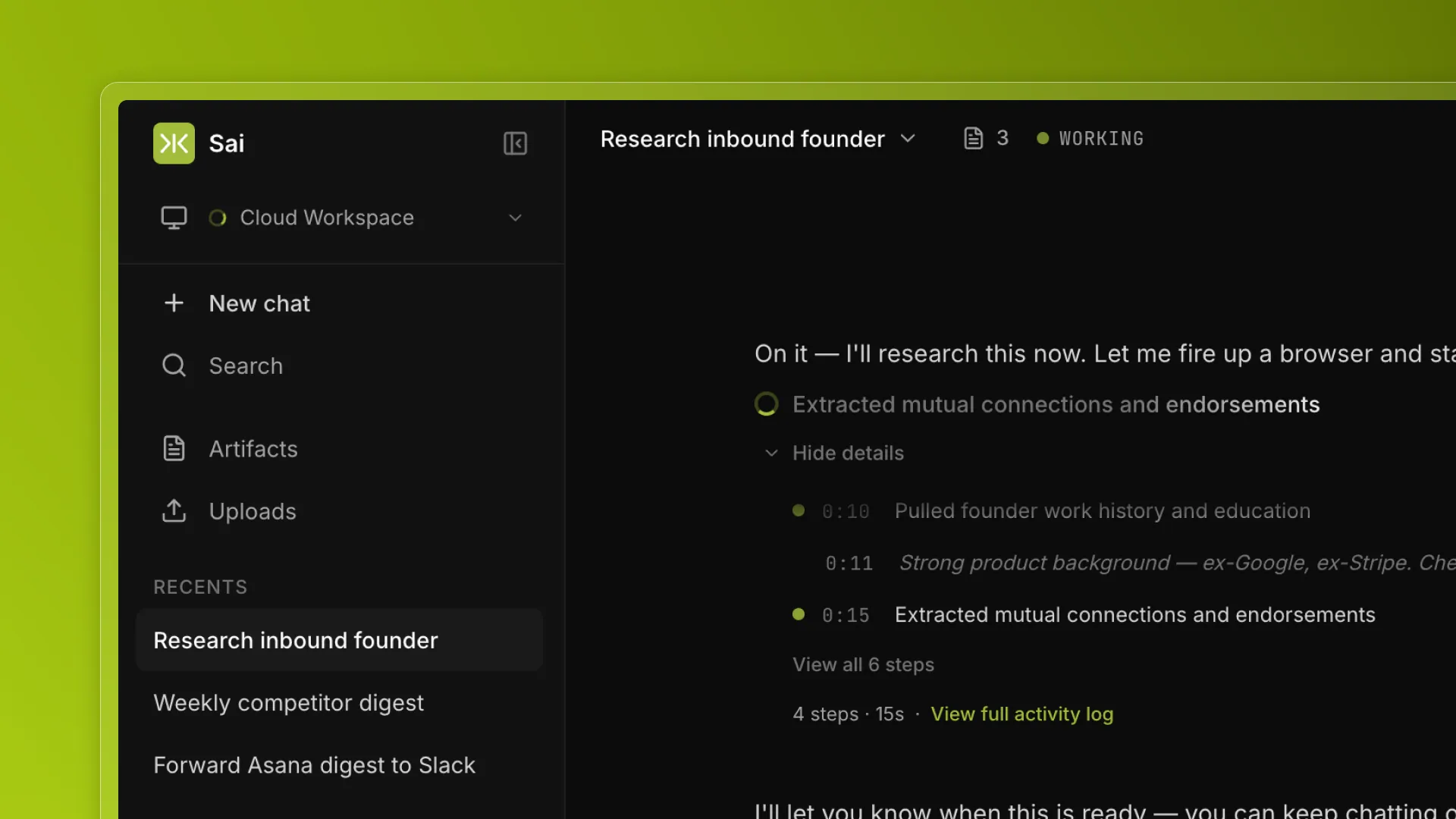Open chat title dropdown chevron in header
Viewport: 1456px width, 819px height.
tap(908, 139)
